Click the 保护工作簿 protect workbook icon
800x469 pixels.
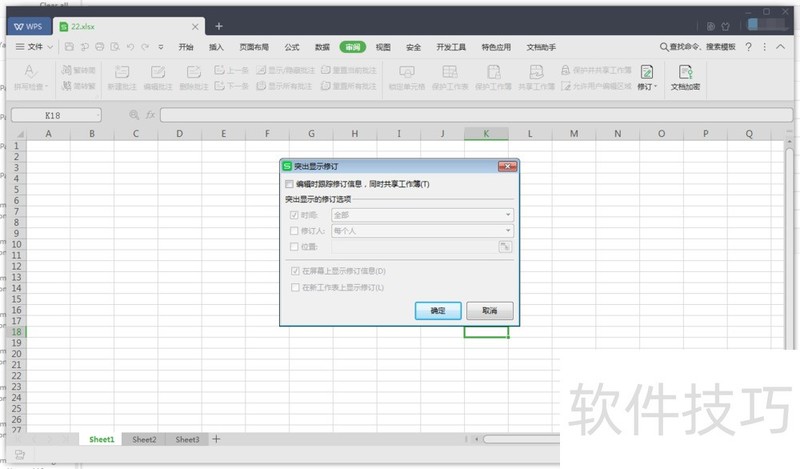click(493, 72)
